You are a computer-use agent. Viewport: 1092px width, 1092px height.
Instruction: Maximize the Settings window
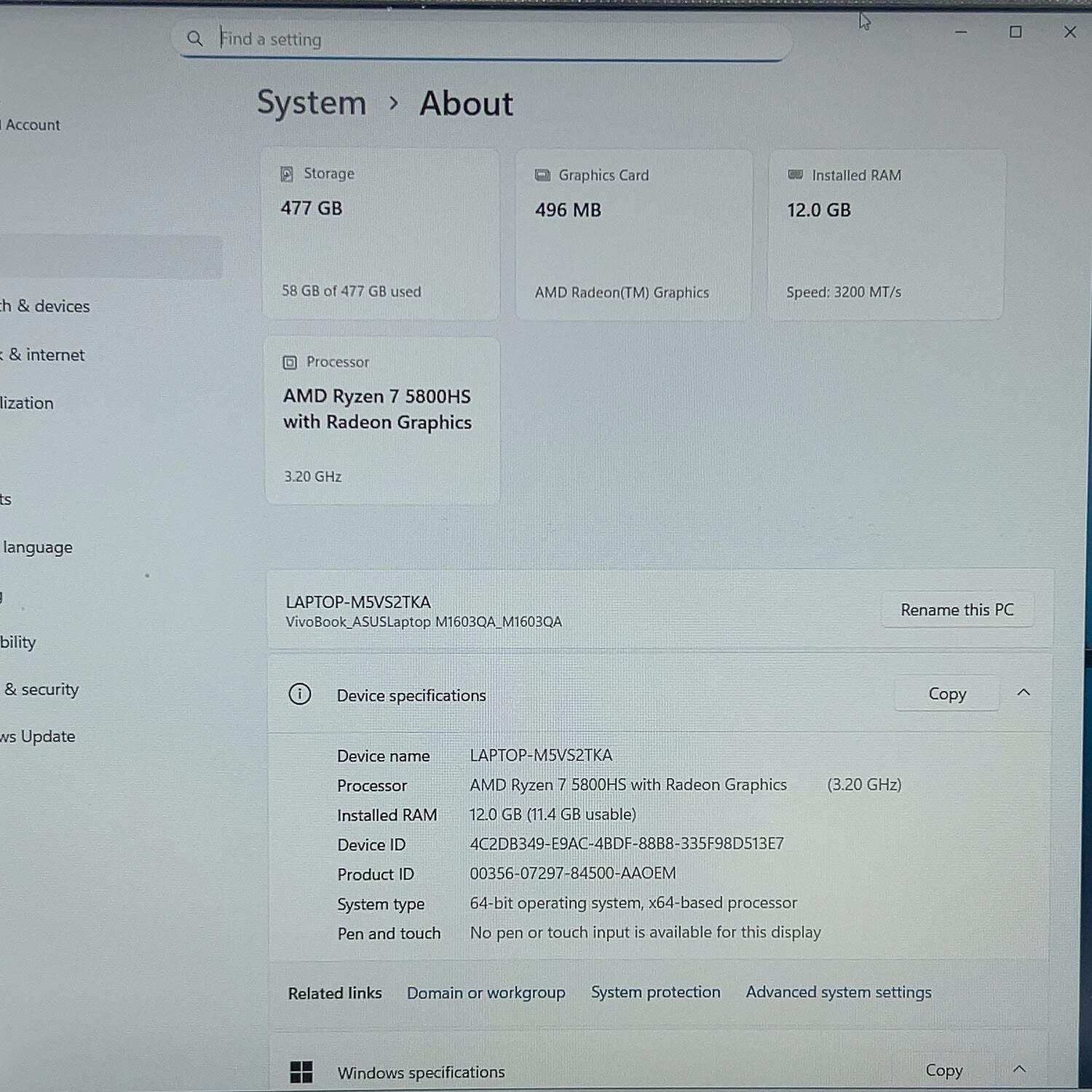click(x=1016, y=32)
